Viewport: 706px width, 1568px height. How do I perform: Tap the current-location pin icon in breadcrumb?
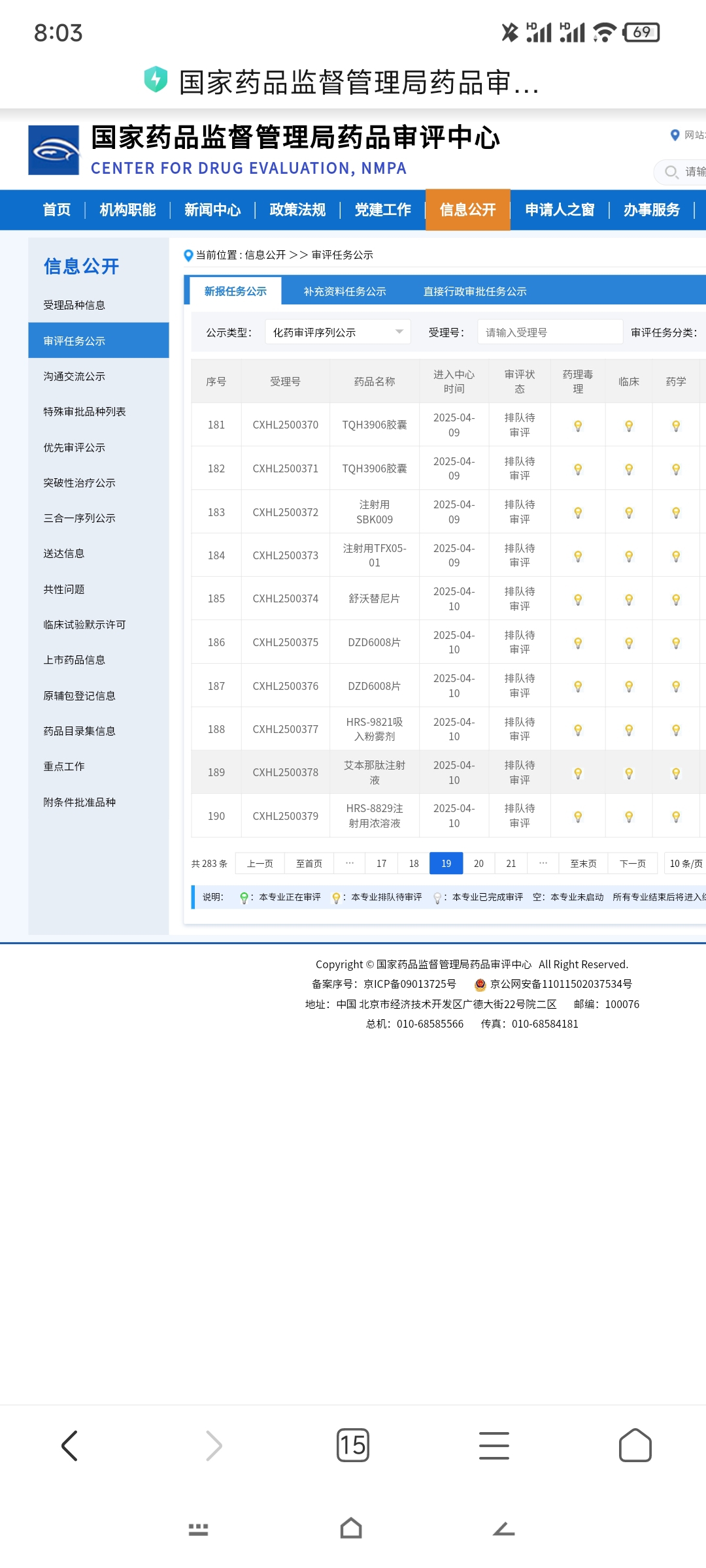pyautogui.click(x=188, y=255)
